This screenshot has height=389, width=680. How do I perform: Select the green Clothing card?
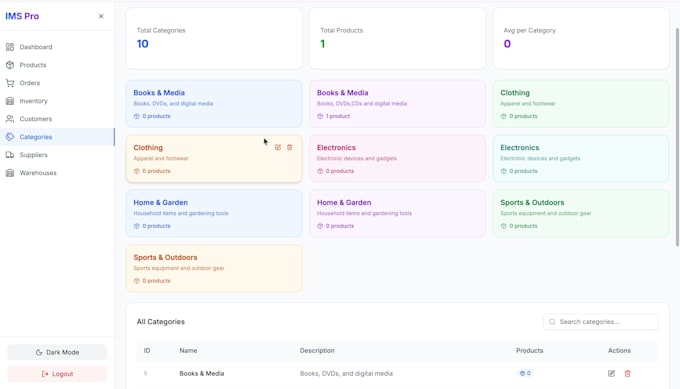pyautogui.click(x=581, y=104)
